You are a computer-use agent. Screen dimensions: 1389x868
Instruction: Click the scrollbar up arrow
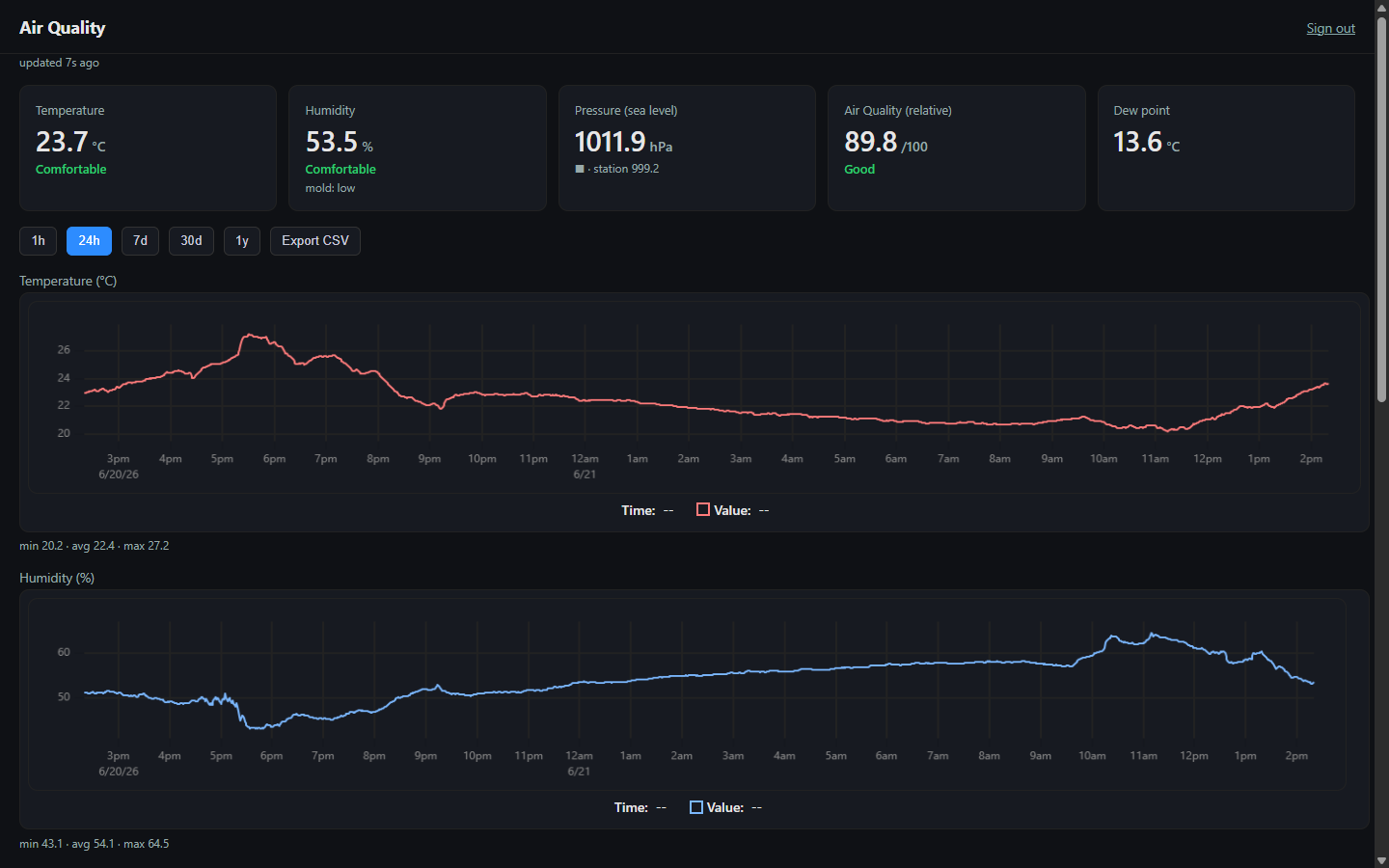pyautogui.click(x=1381, y=7)
